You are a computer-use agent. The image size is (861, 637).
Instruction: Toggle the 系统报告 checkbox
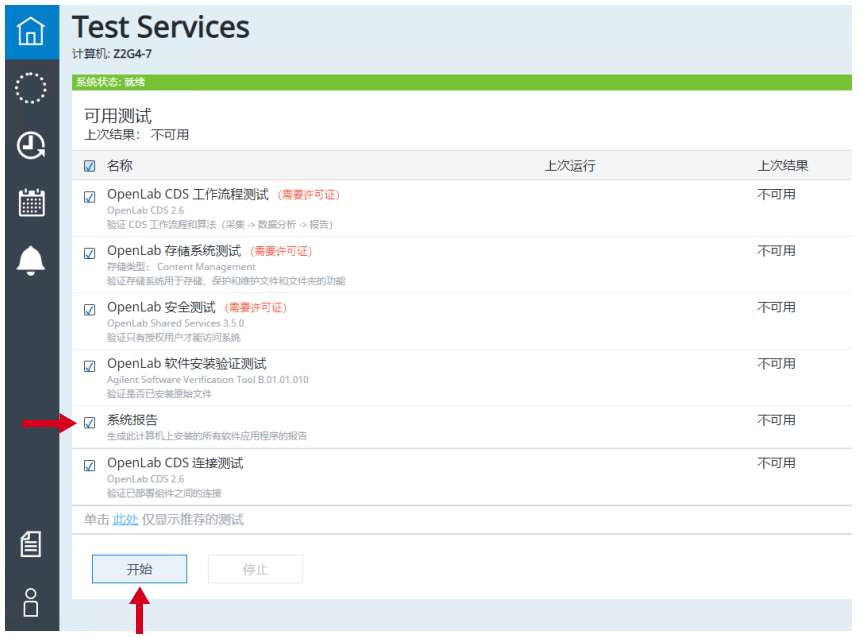90,422
